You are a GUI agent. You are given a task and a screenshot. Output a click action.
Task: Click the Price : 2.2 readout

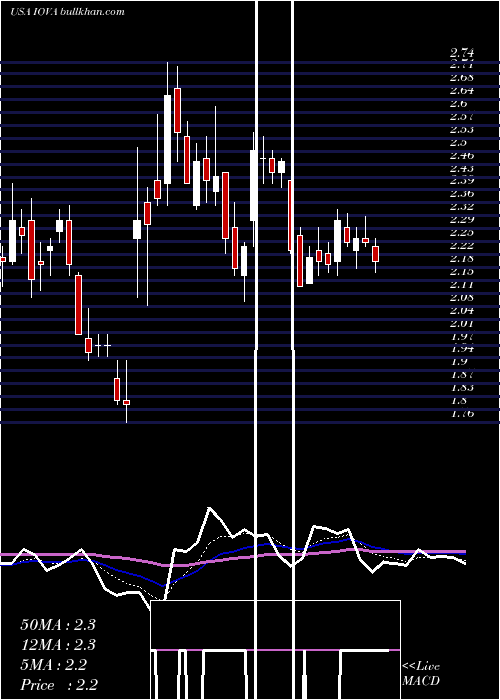(x=59, y=685)
